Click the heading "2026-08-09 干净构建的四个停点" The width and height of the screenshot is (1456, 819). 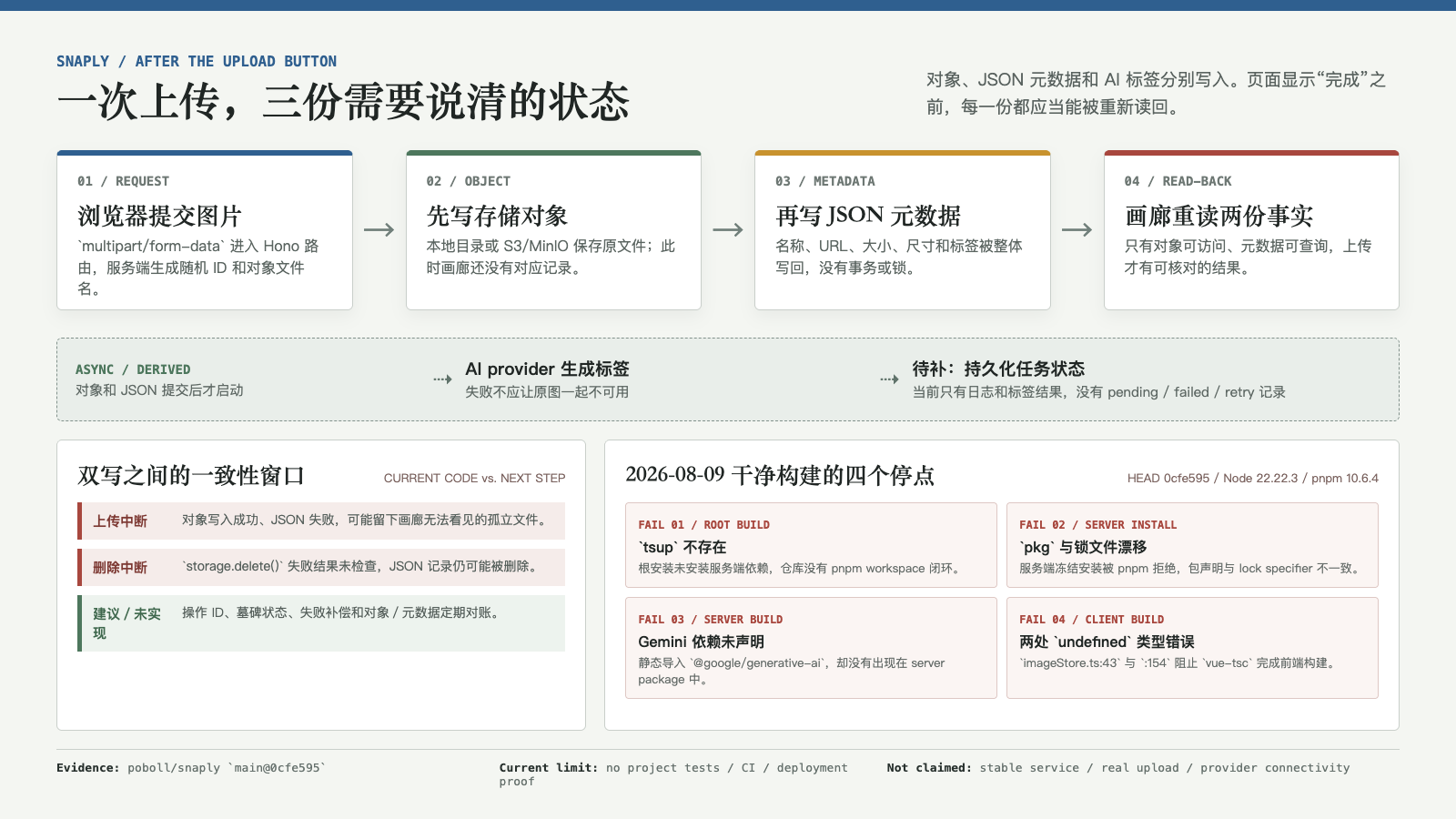(x=780, y=475)
